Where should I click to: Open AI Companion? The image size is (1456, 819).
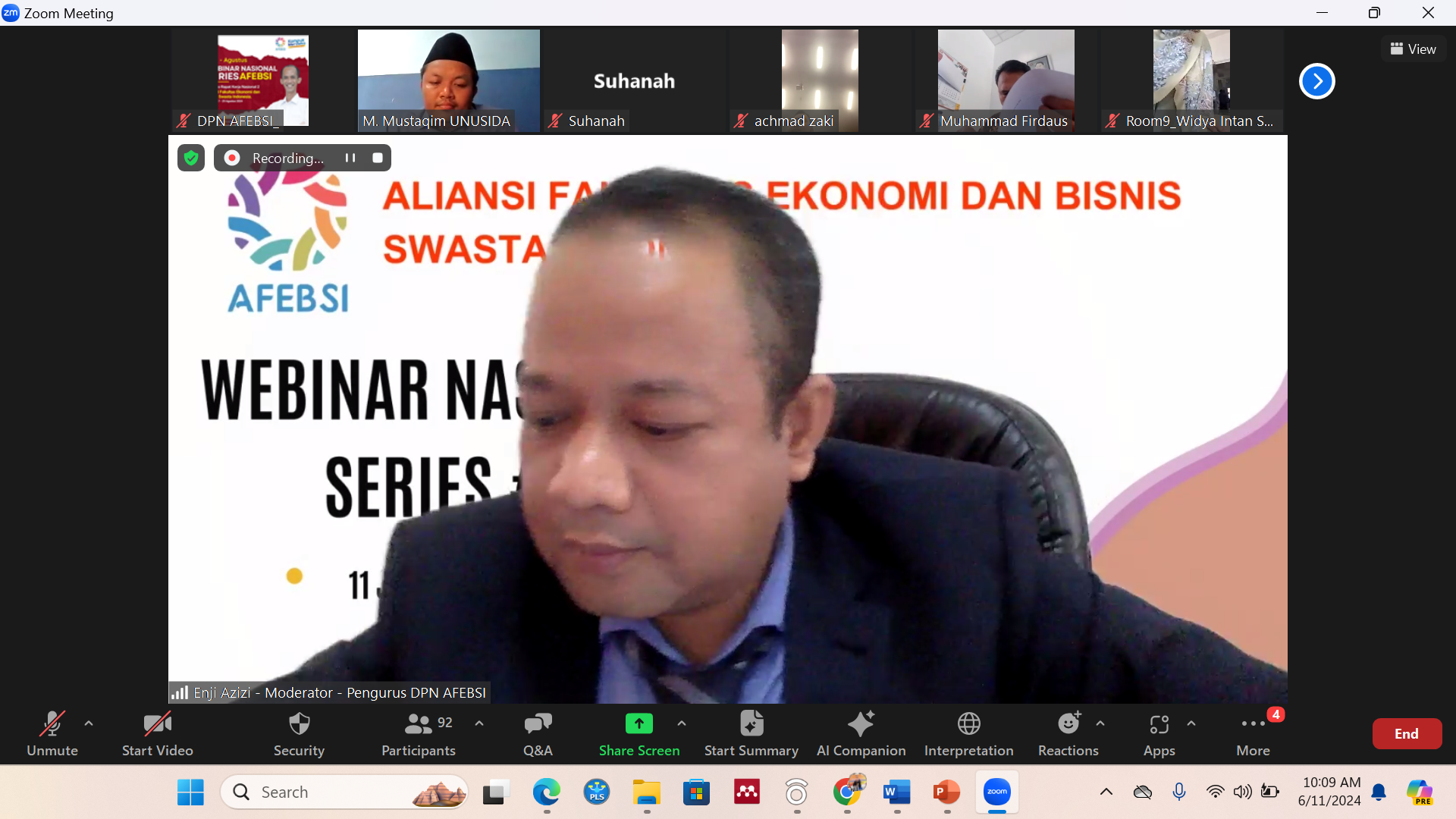coord(861,733)
